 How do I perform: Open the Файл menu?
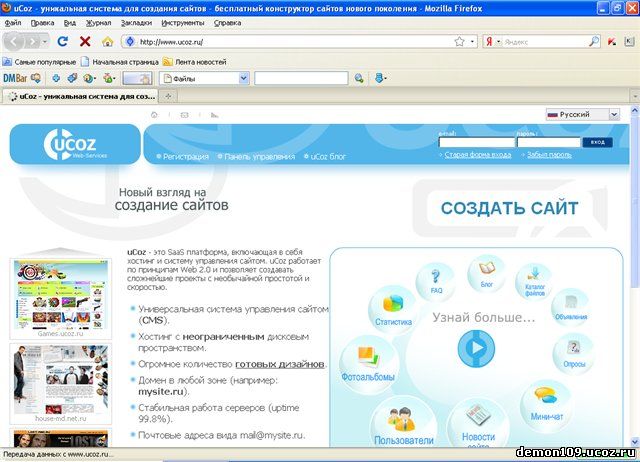(x=13, y=23)
